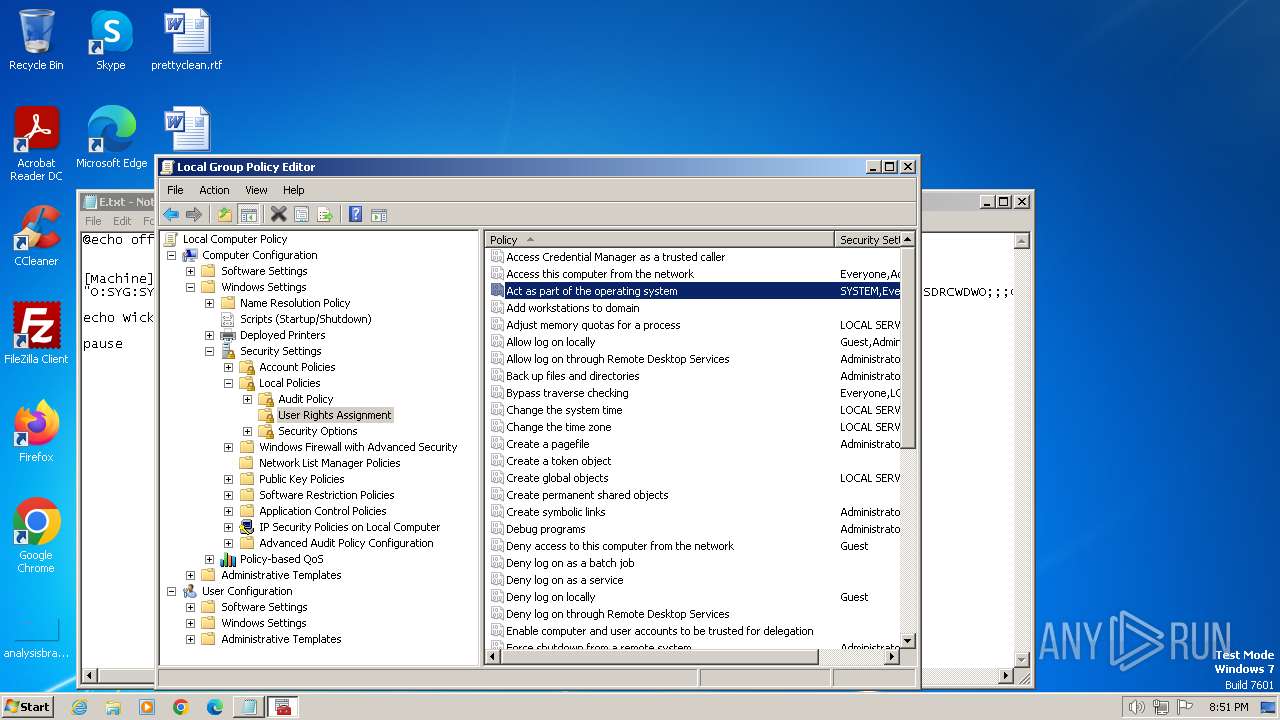Click policy list horizontal scrollbar right arrow

(x=892, y=657)
